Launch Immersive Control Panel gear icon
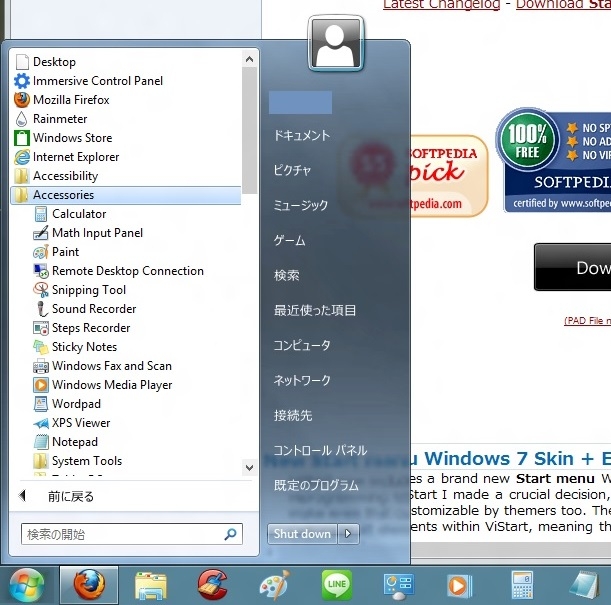This screenshot has width=611, height=605. click(22, 81)
